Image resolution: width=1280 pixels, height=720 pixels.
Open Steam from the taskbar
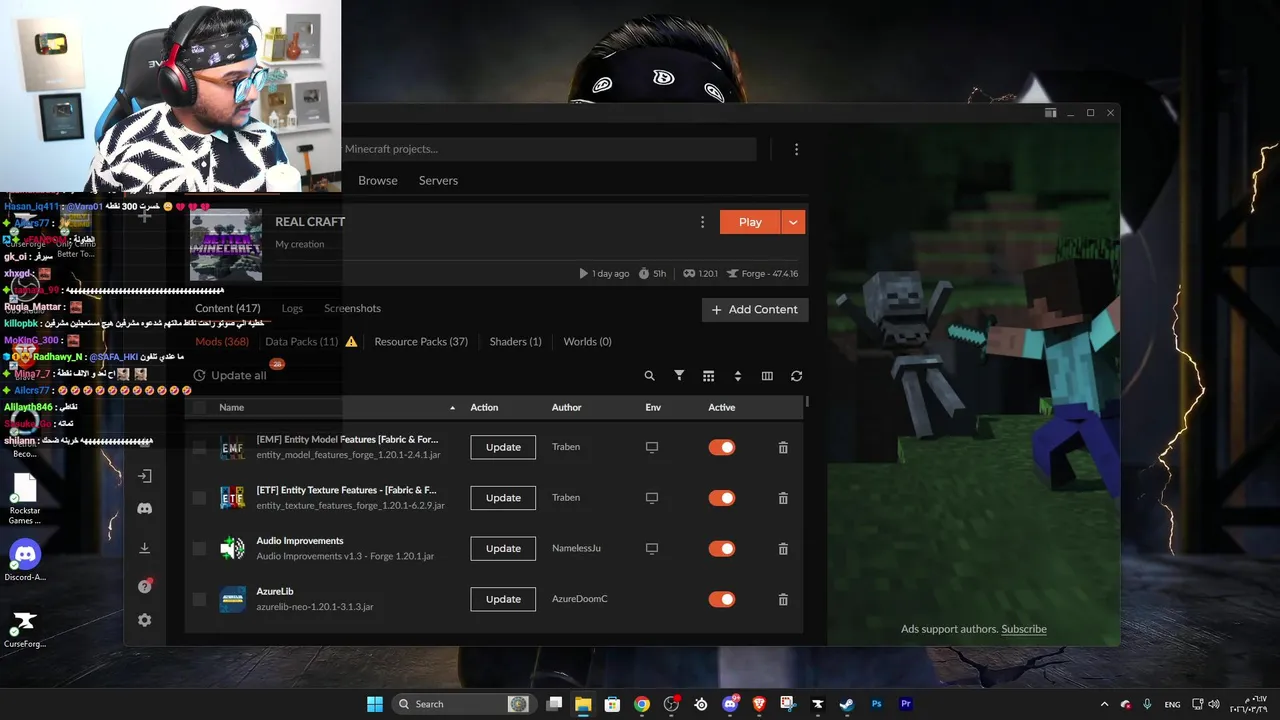(846, 704)
